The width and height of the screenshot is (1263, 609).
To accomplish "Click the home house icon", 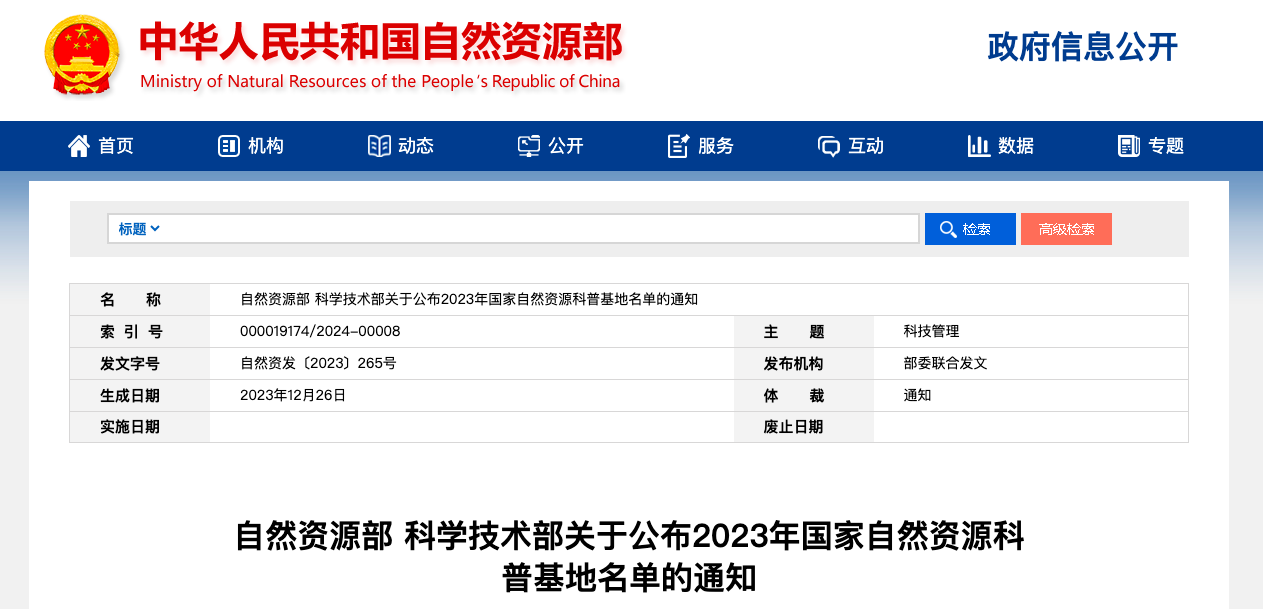I will (x=79, y=146).
